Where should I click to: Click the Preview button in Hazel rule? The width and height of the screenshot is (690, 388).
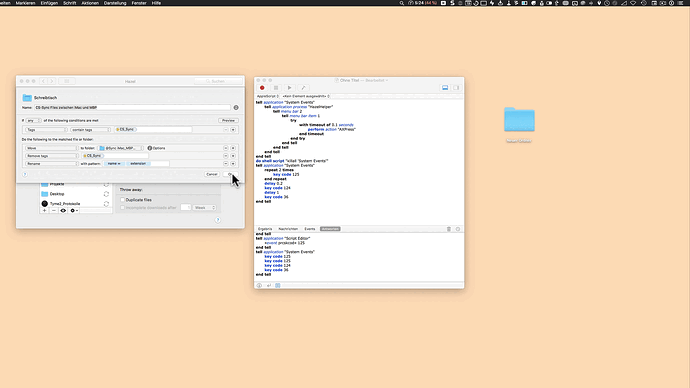tap(228, 120)
